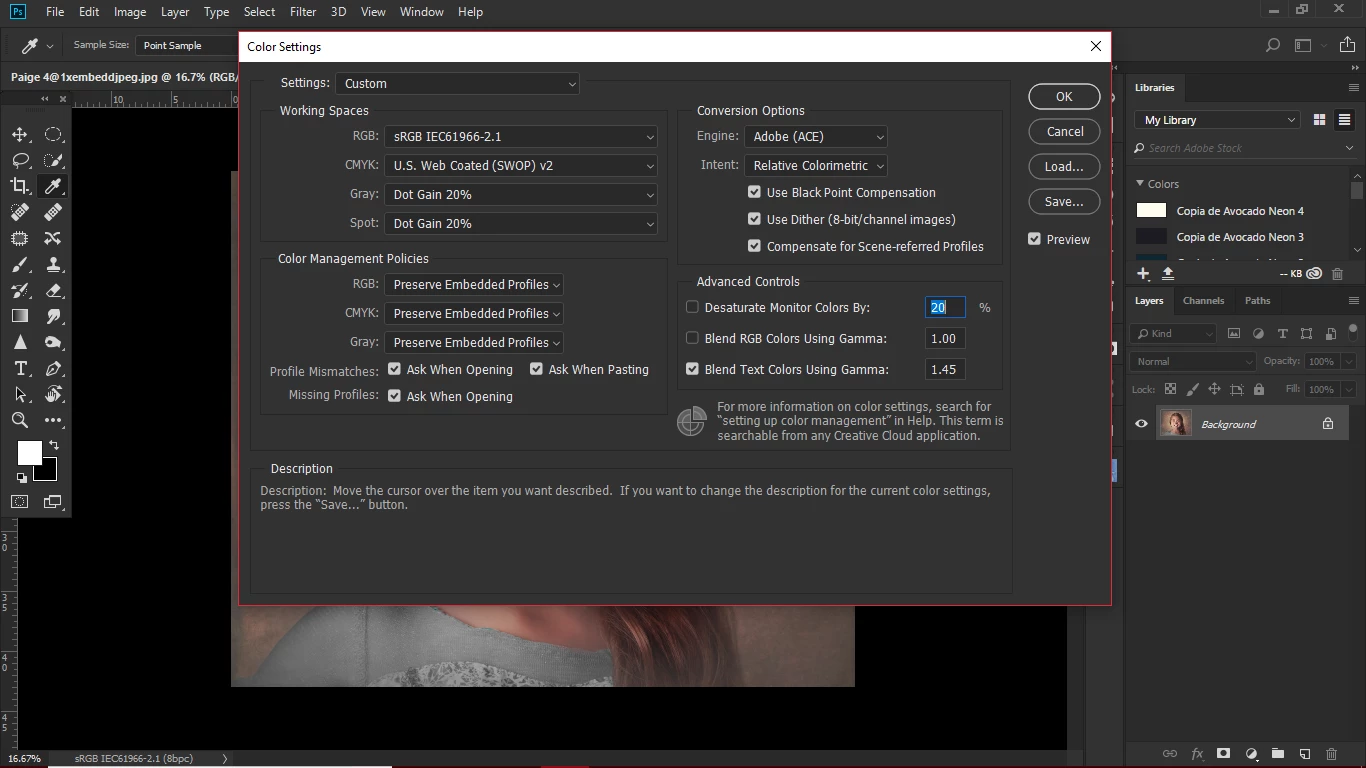Open the File menu
Image resolution: width=1366 pixels, height=768 pixels.
(x=55, y=12)
